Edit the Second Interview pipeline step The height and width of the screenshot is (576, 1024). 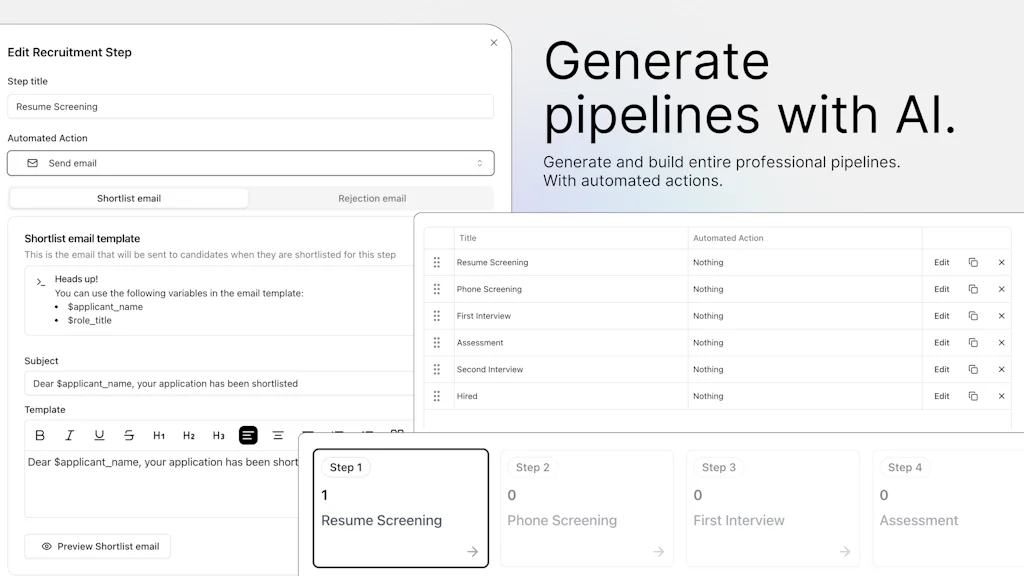click(x=941, y=369)
